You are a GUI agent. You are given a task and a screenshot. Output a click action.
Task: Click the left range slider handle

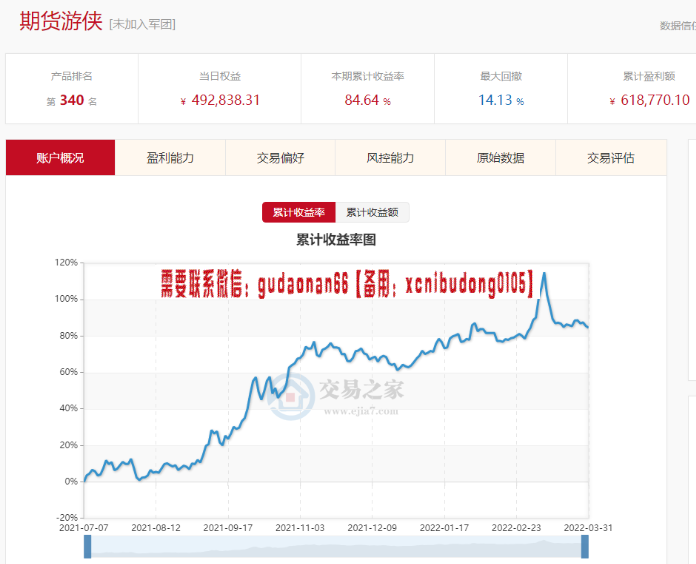coord(87,547)
